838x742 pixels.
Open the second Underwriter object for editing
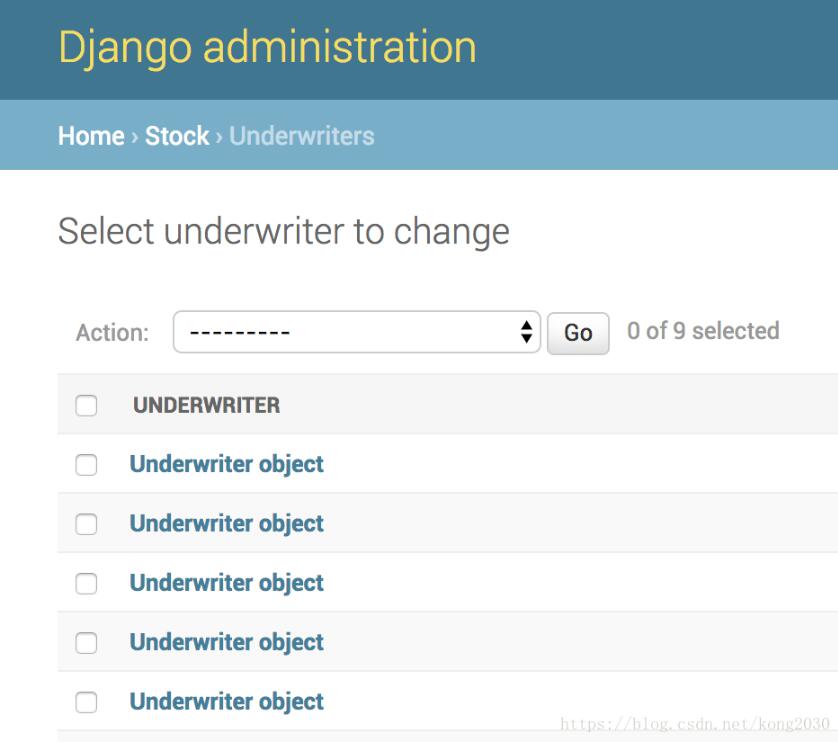(224, 521)
